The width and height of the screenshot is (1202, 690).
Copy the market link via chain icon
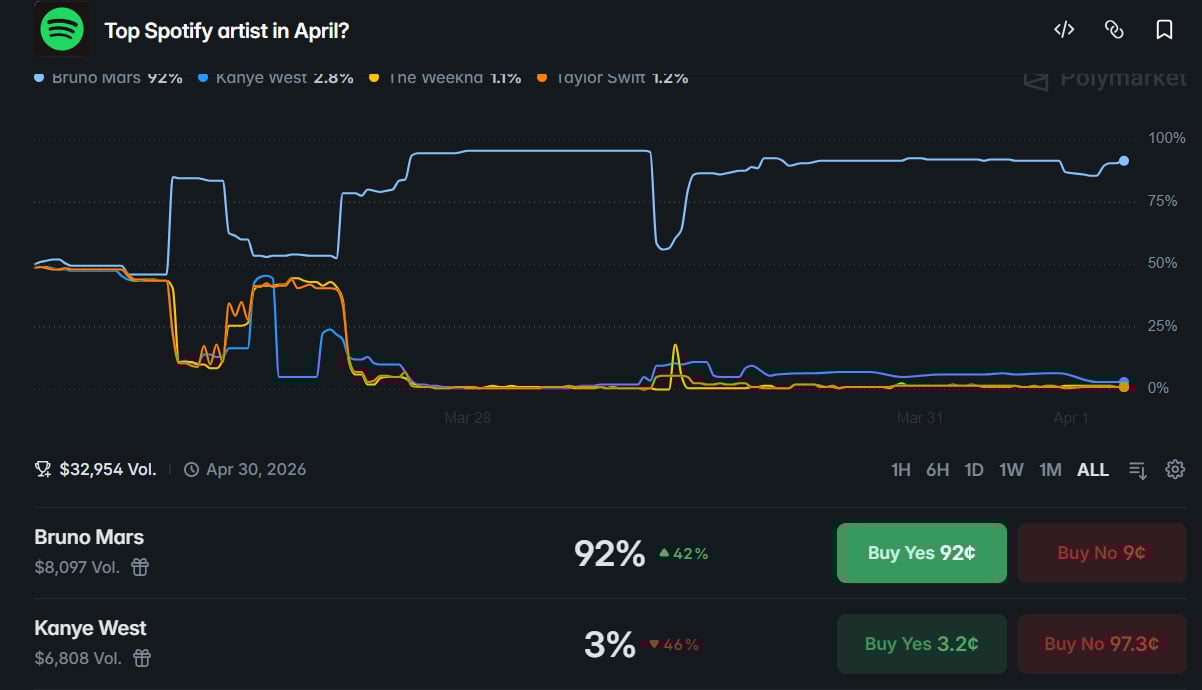coord(1114,30)
